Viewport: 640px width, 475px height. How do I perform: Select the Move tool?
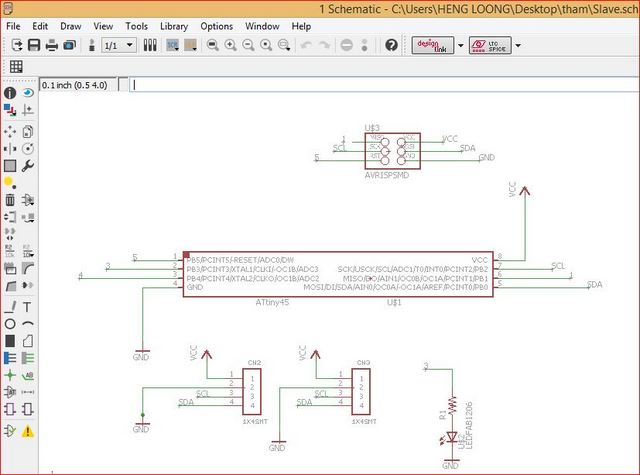click(x=10, y=131)
